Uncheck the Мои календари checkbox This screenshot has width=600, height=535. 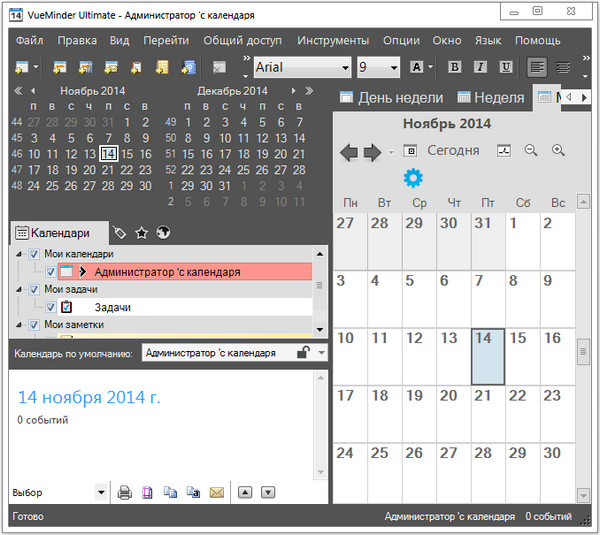(x=34, y=254)
